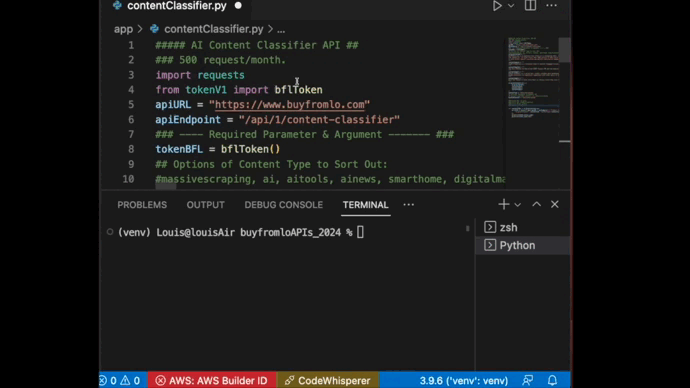Click the Required Parameter & Argument comment
The height and width of the screenshot is (388, 690).
click(x=305, y=135)
